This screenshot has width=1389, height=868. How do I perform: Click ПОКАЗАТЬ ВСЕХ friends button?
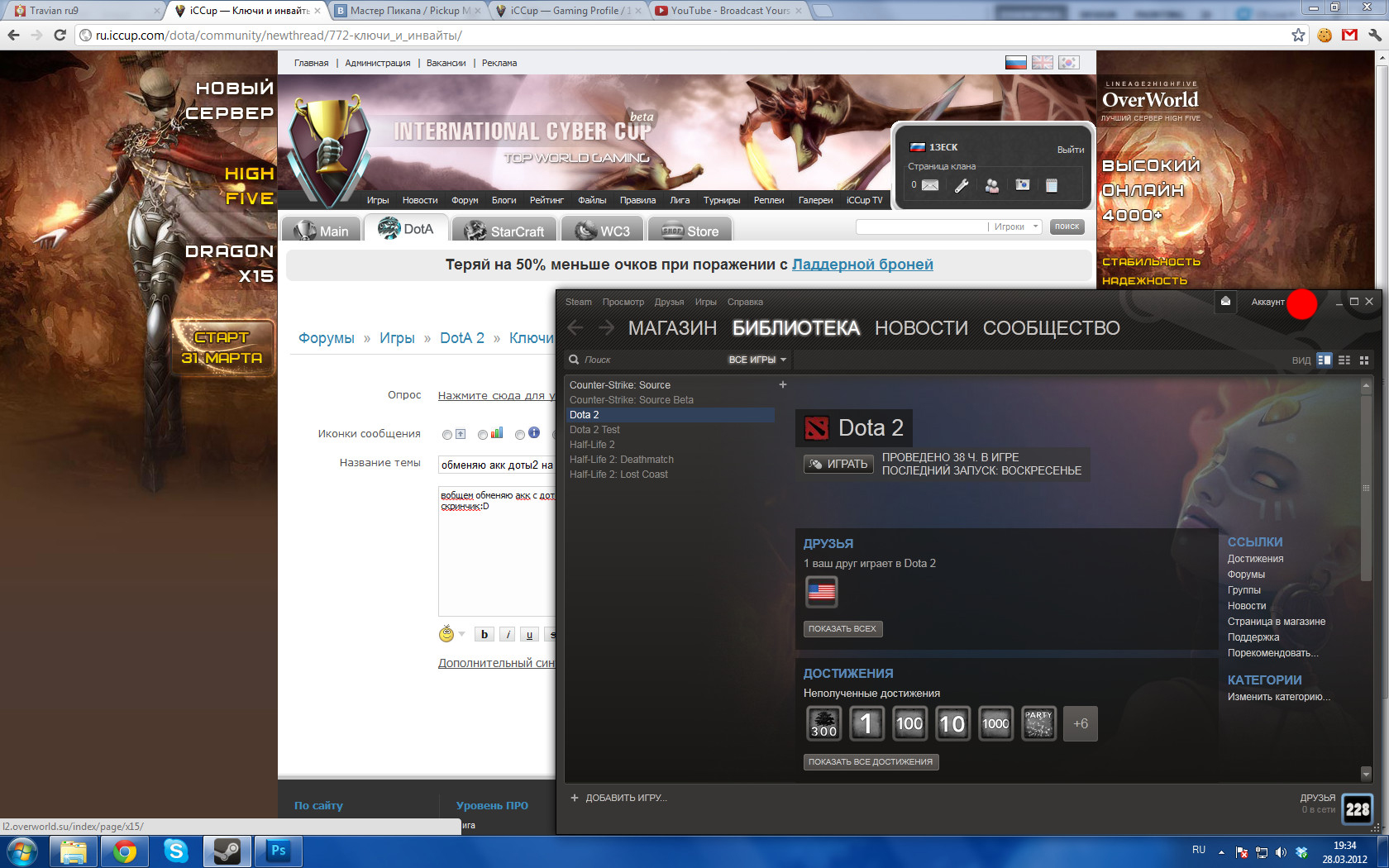(x=842, y=629)
